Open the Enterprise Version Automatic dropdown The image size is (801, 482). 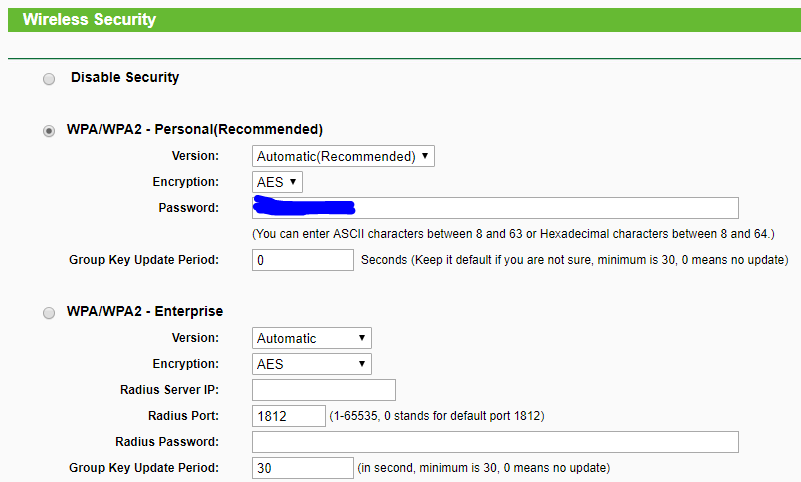tap(312, 338)
